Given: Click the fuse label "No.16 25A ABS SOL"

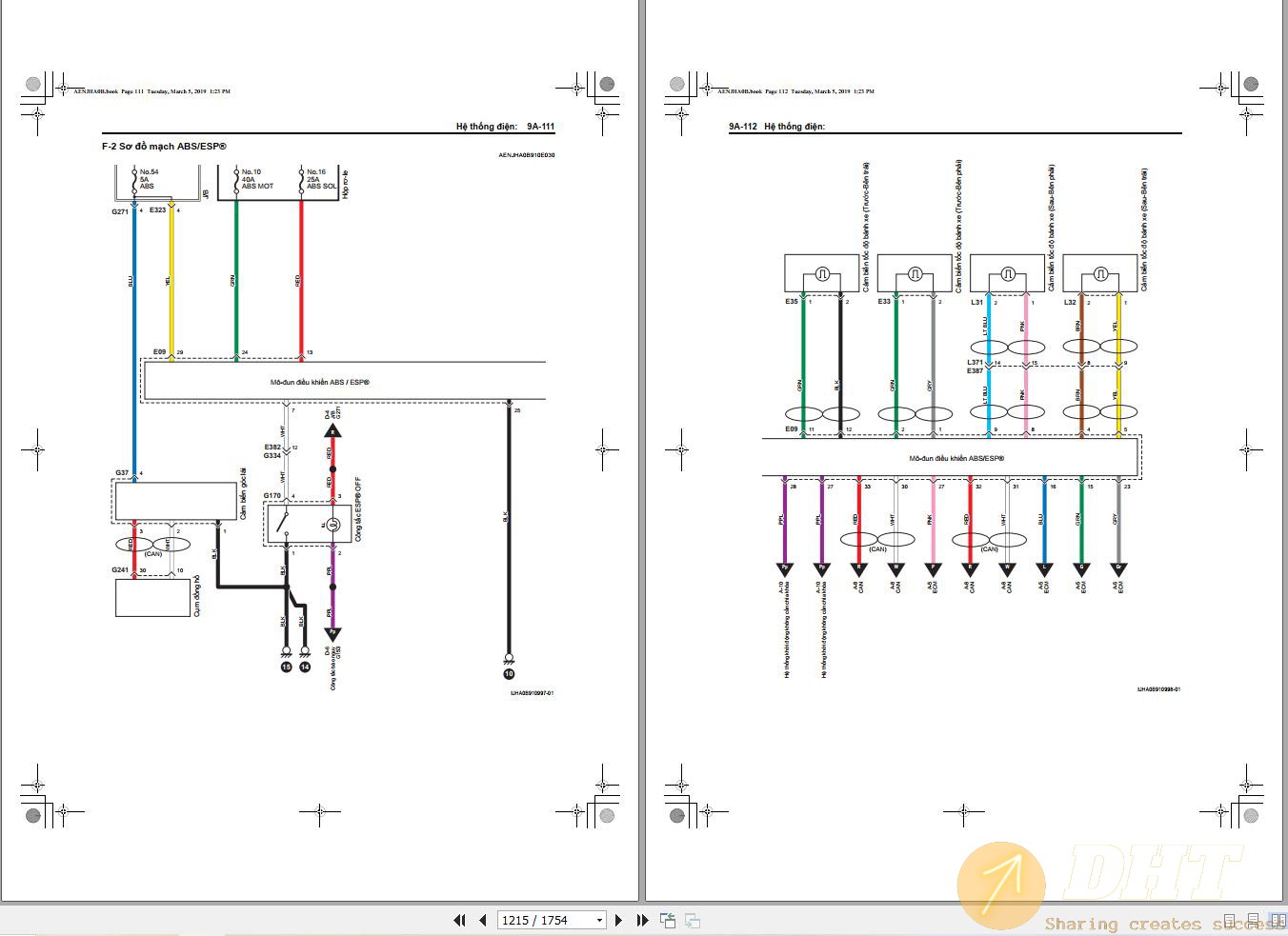Looking at the screenshot, I should click(322, 179).
